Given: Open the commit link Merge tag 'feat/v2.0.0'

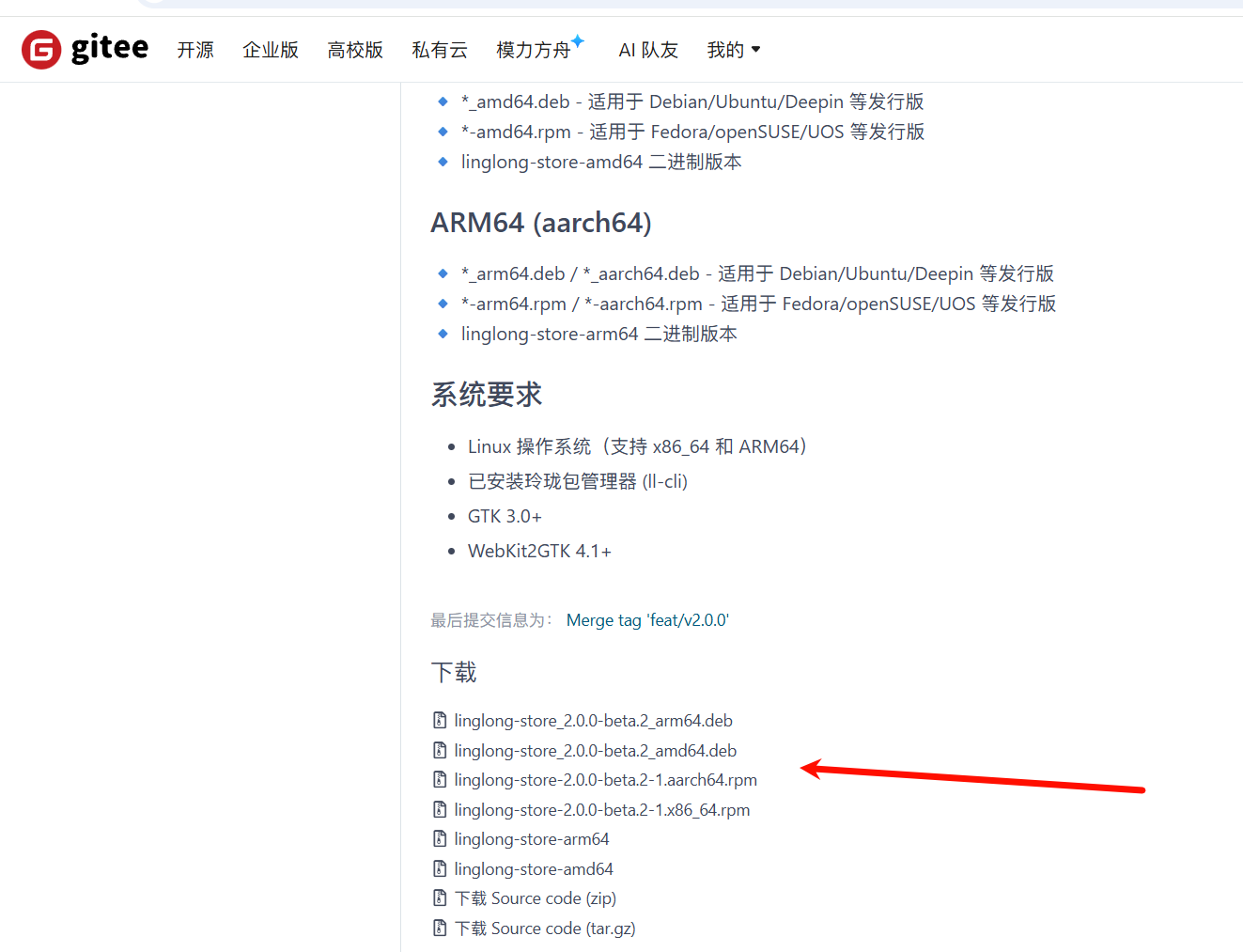Looking at the screenshot, I should (x=647, y=620).
